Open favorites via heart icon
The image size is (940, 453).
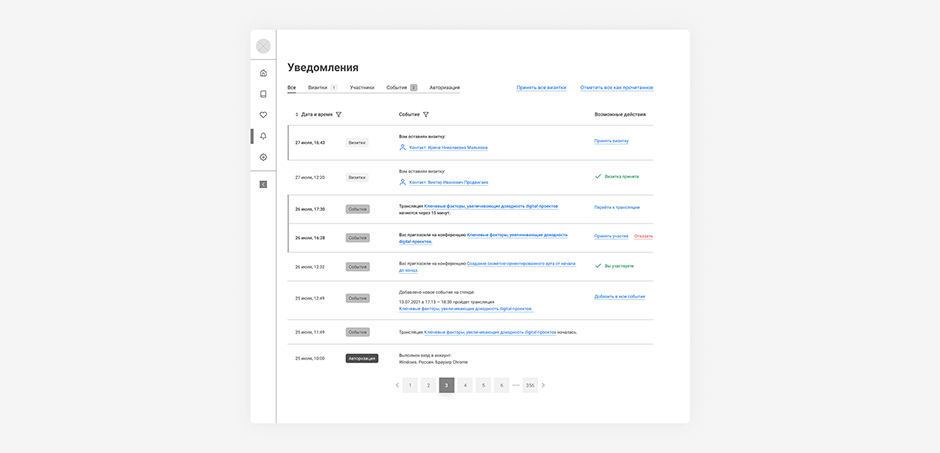click(263, 115)
